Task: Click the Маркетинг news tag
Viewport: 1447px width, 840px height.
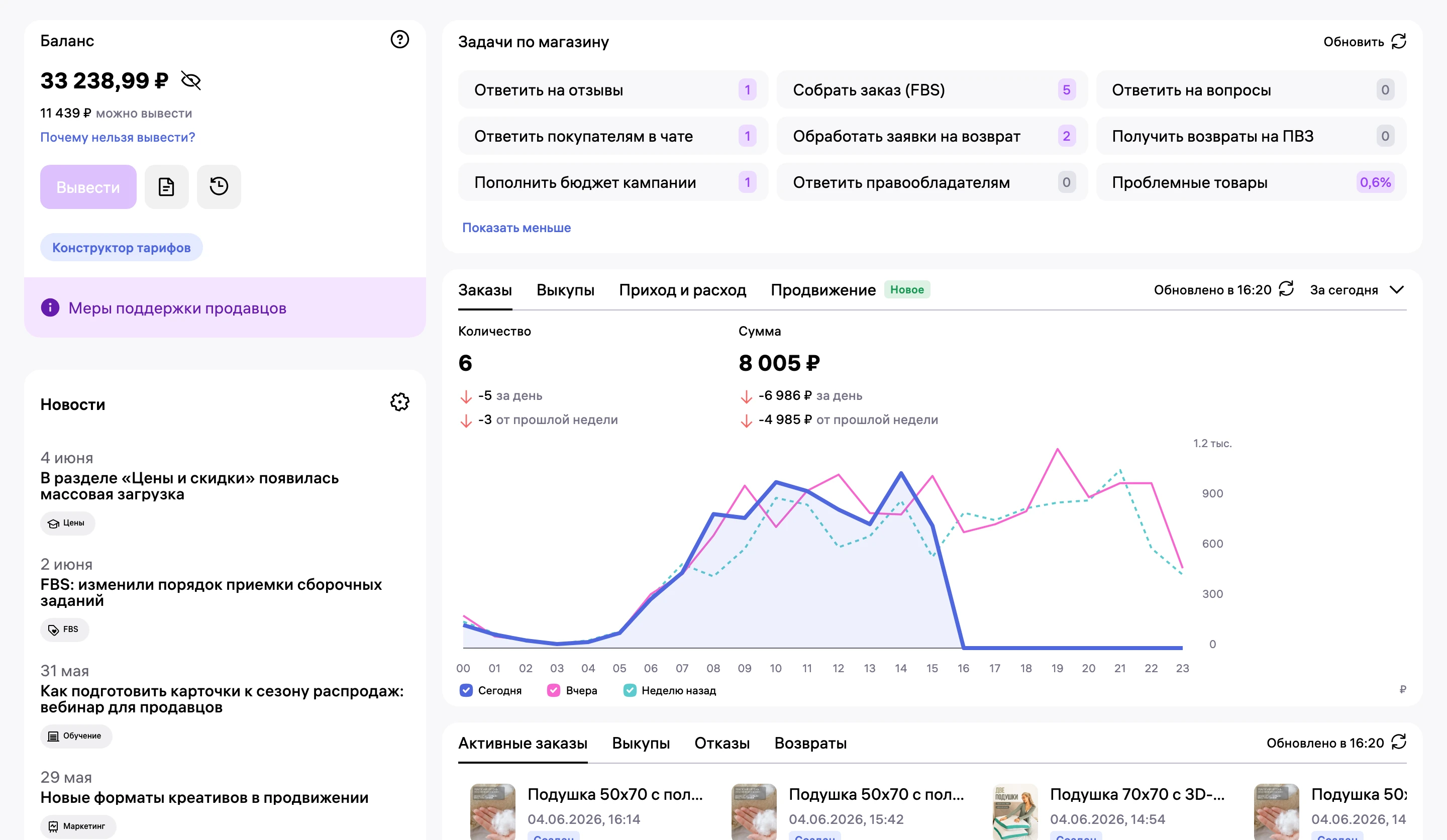Action: coord(78,826)
